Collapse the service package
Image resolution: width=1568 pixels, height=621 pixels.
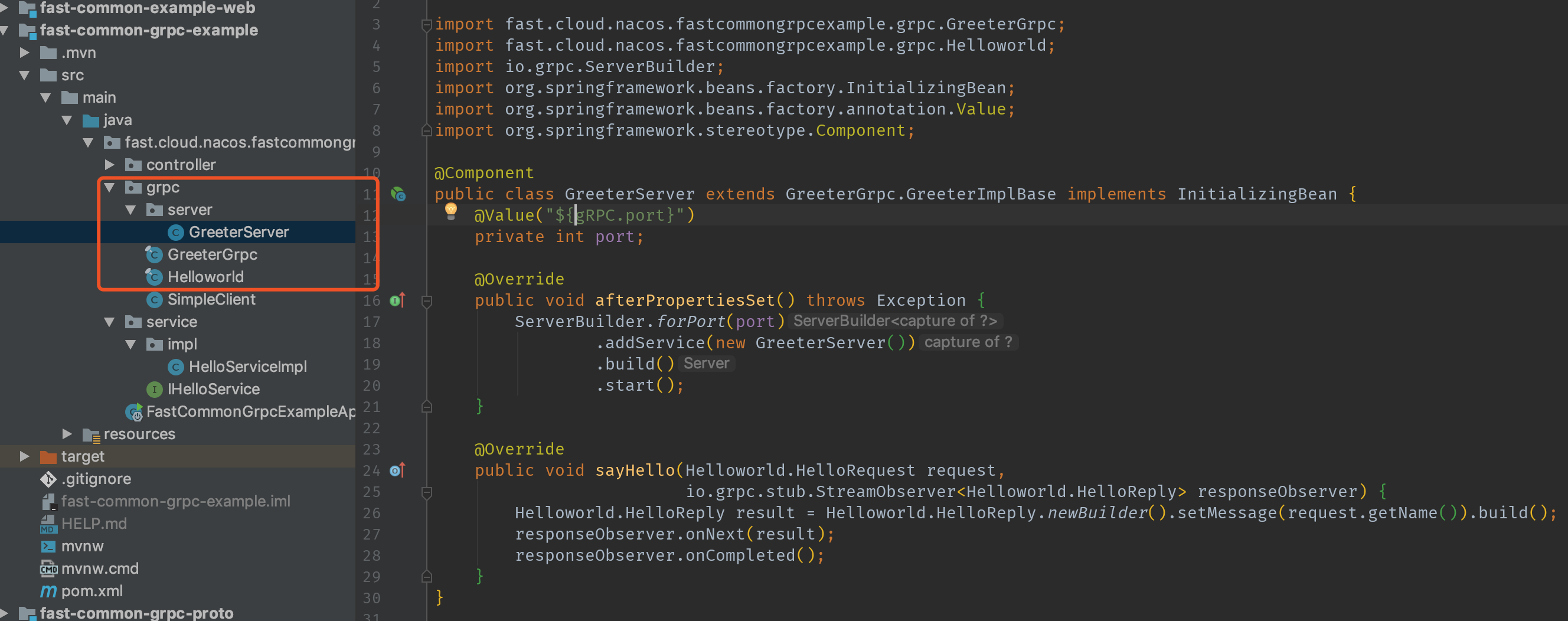pos(110,322)
